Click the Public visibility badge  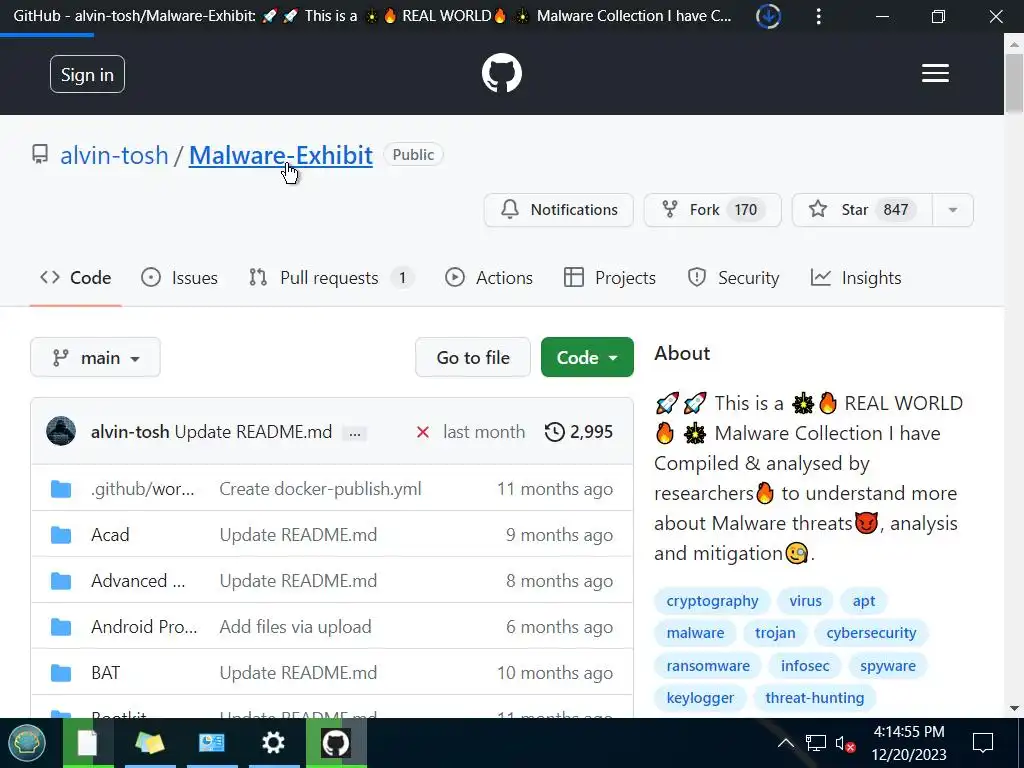pos(413,155)
